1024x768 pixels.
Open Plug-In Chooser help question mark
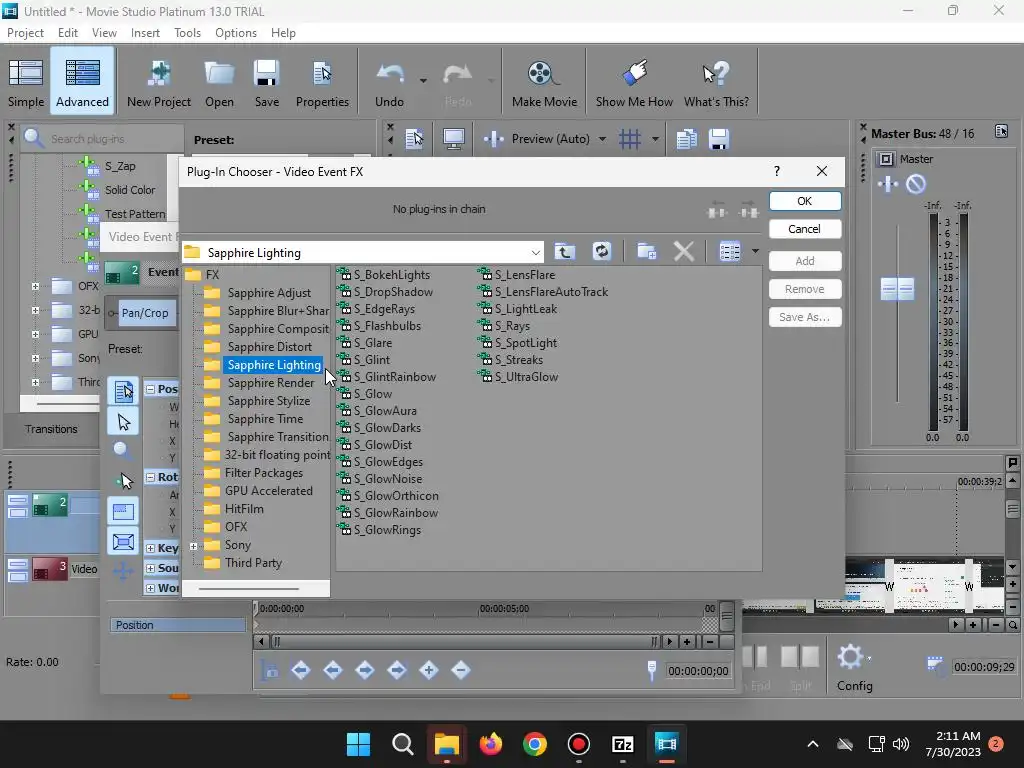(776, 171)
